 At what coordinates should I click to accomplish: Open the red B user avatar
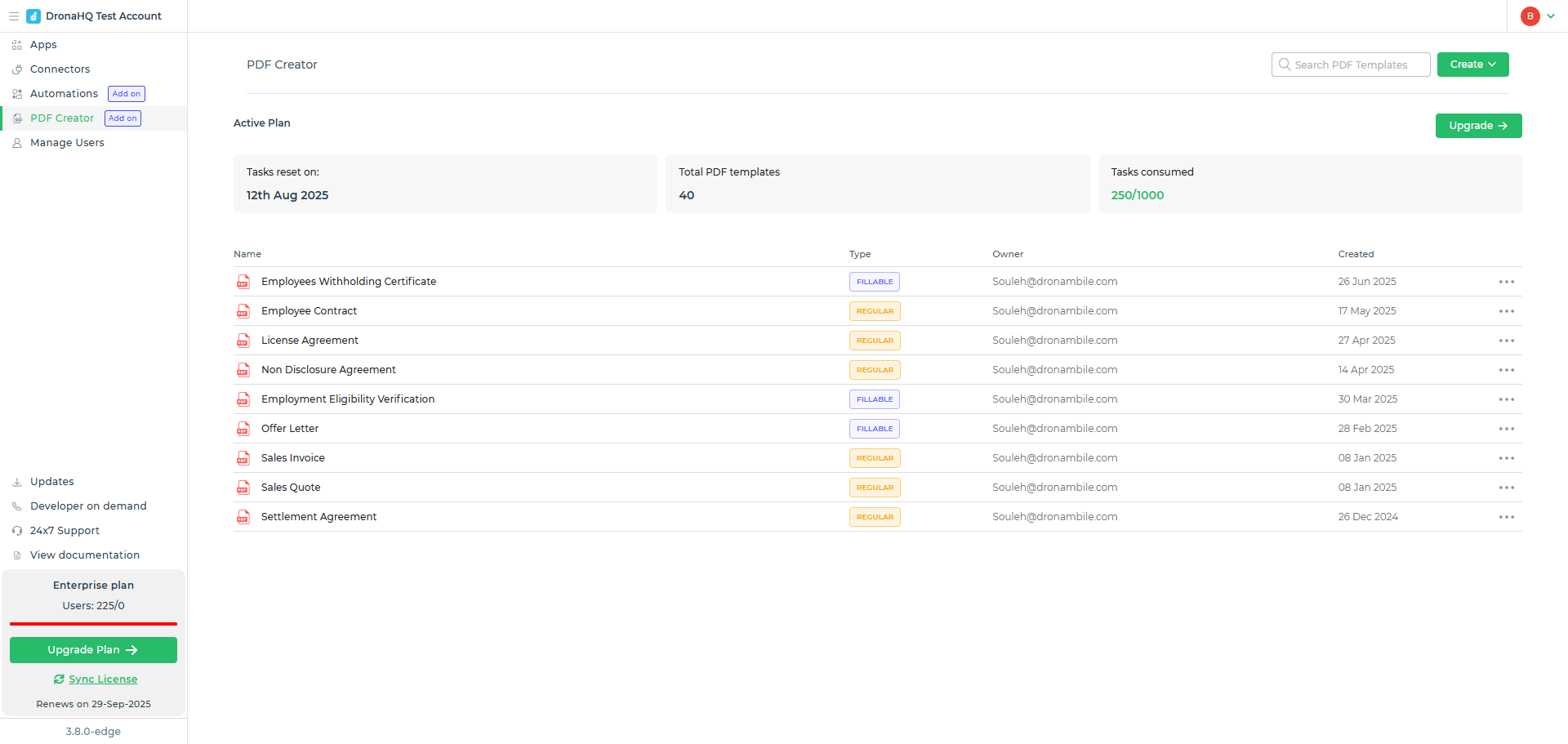tap(1530, 16)
